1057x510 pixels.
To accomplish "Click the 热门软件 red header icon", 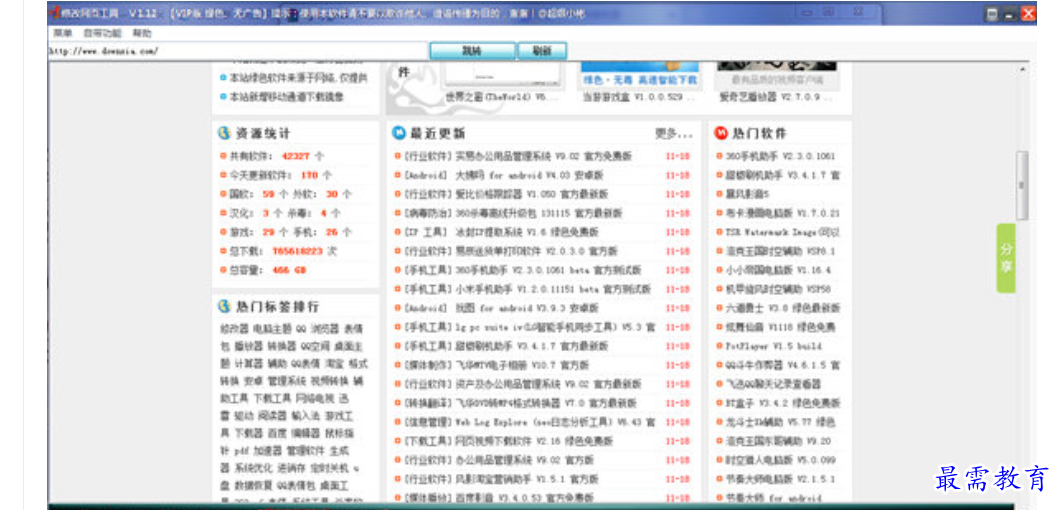I will 721,133.
